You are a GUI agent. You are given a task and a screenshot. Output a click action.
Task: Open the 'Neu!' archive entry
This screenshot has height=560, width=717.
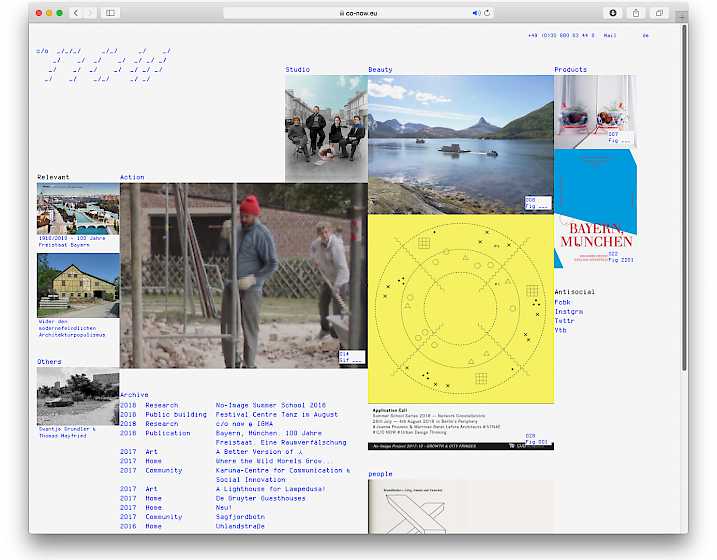tap(224, 507)
